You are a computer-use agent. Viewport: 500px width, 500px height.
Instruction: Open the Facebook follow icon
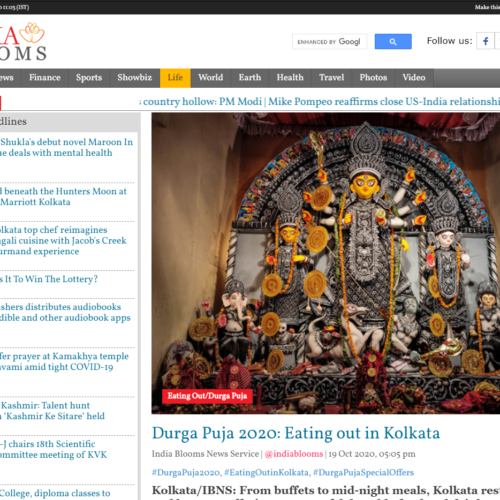[485, 41]
